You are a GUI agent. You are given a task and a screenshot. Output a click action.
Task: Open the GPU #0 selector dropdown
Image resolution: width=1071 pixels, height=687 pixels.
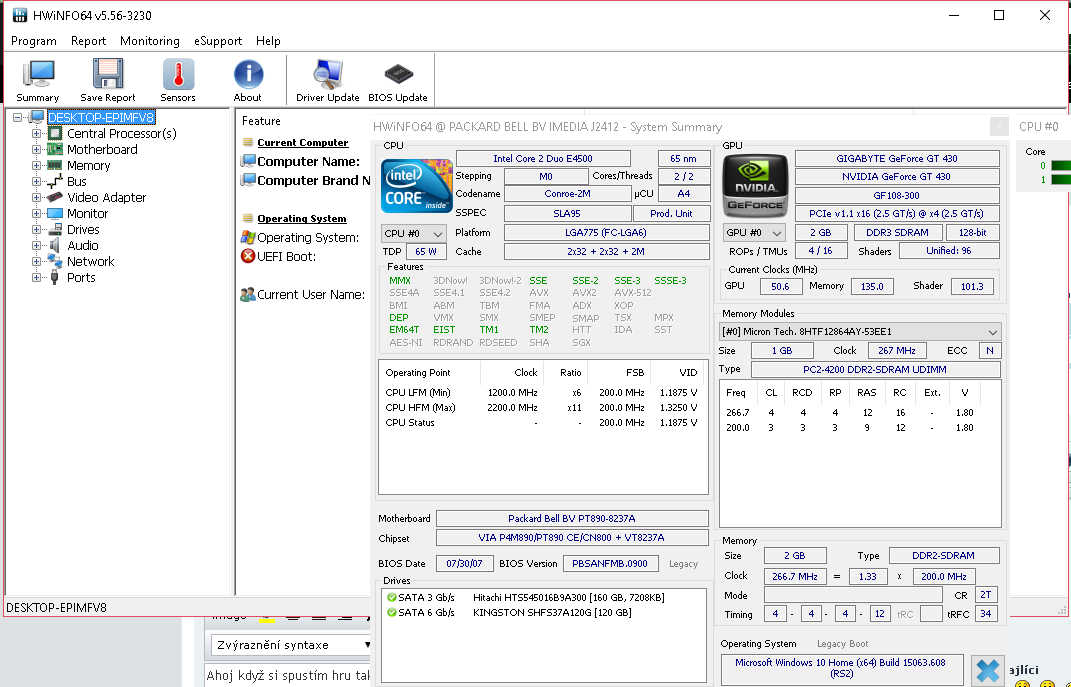pos(753,233)
